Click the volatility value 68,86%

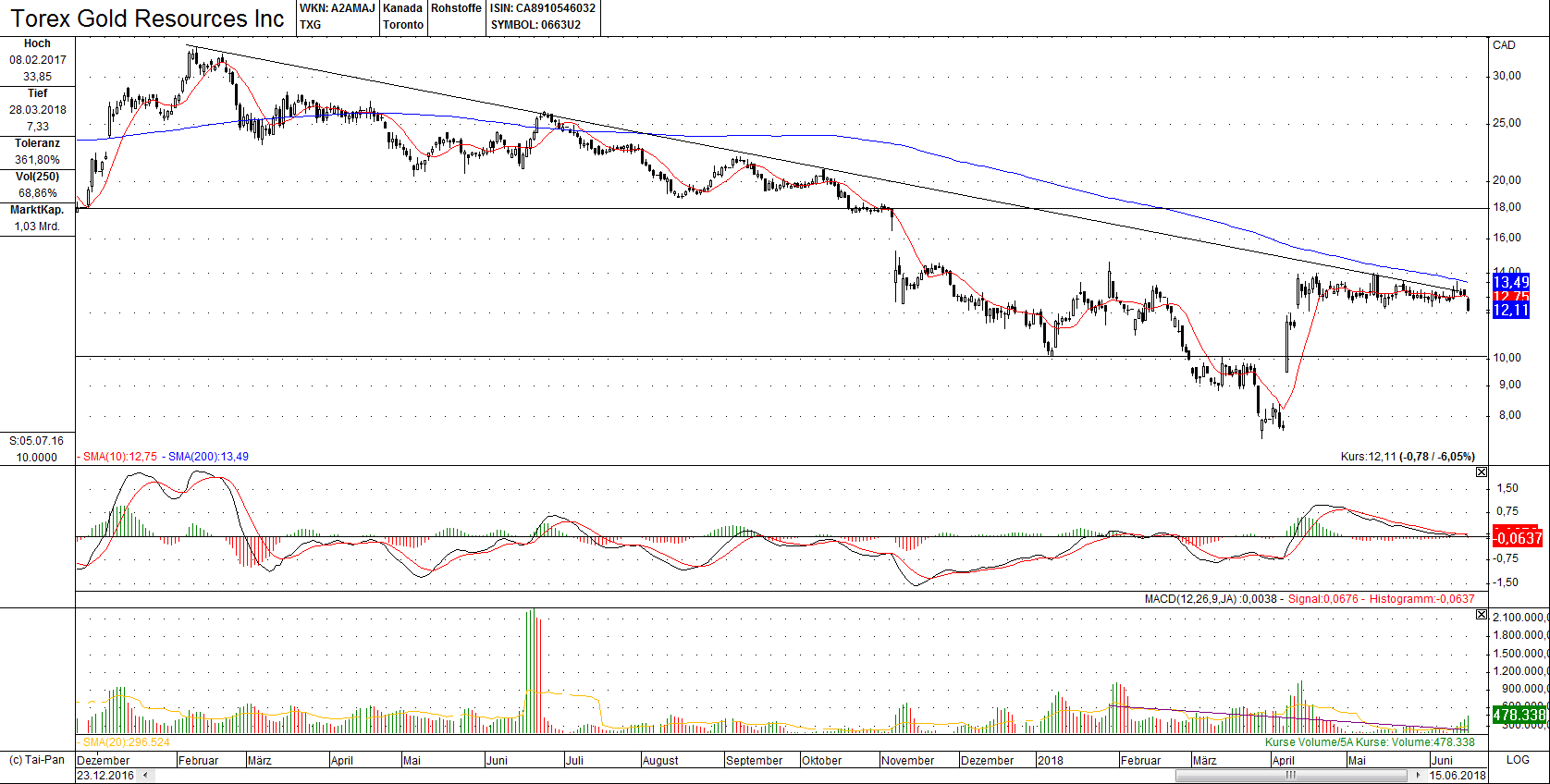[38, 193]
